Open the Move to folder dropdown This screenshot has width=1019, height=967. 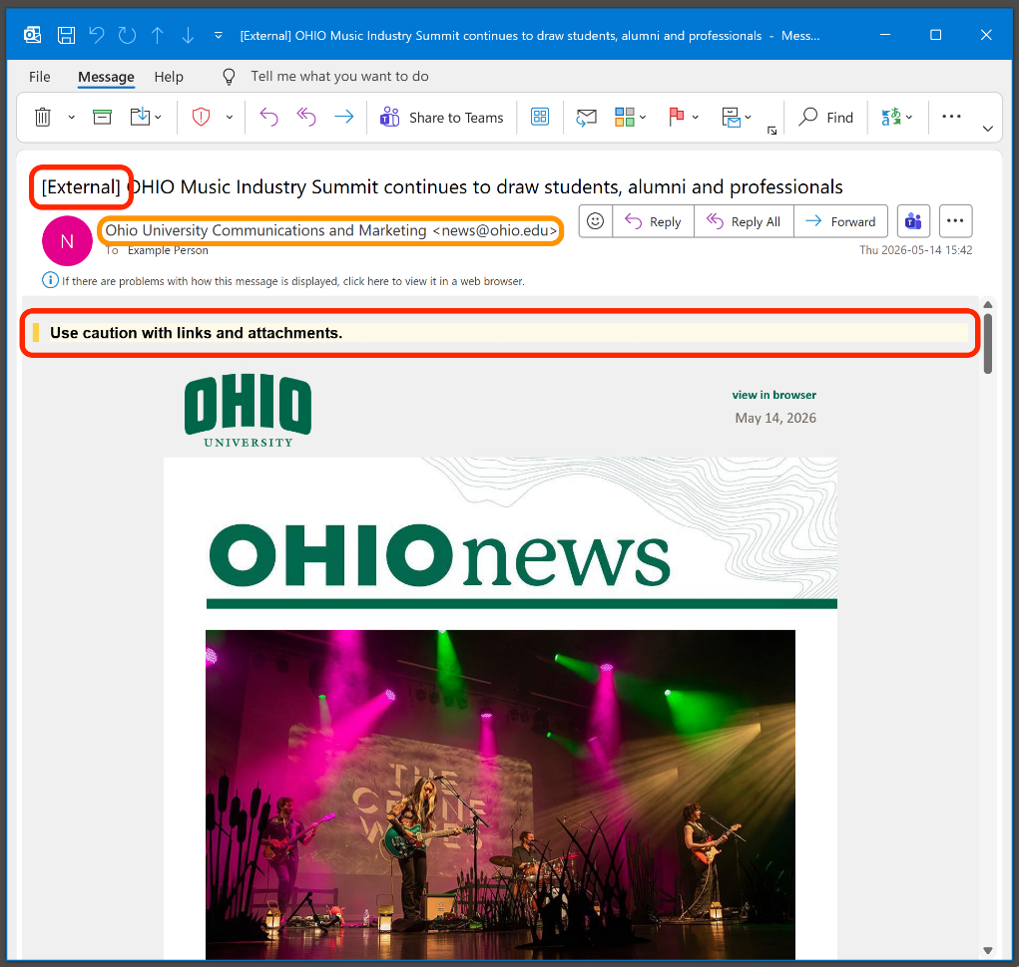(146, 117)
